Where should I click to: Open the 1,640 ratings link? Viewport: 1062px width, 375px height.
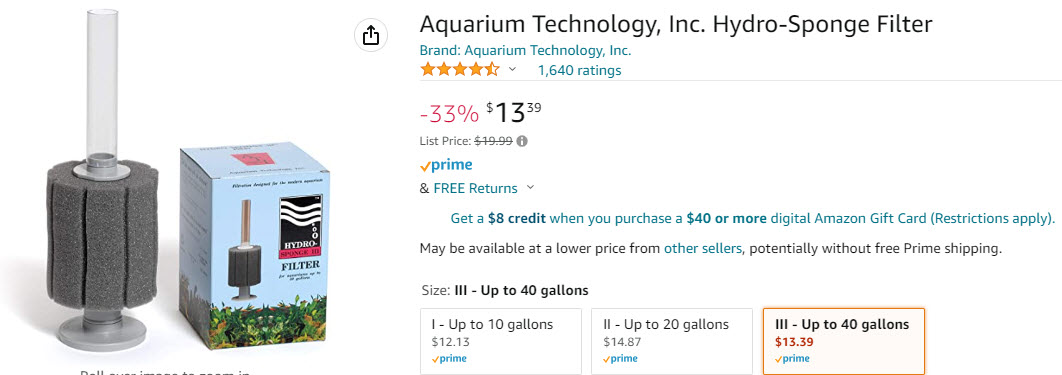(x=579, y=70)
